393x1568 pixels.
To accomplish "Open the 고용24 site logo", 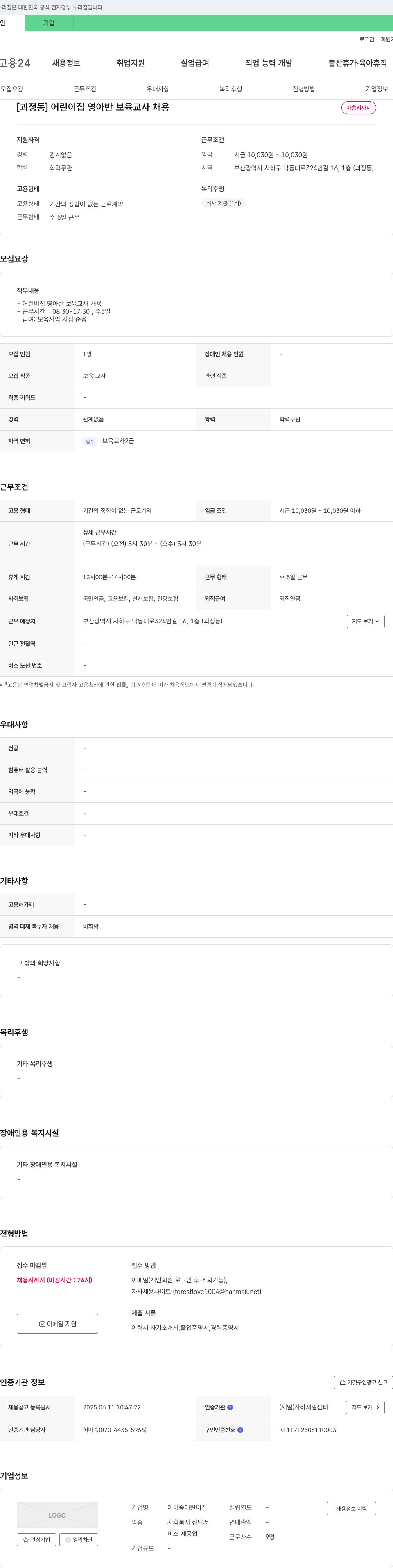I will click(x=15, y=63).
